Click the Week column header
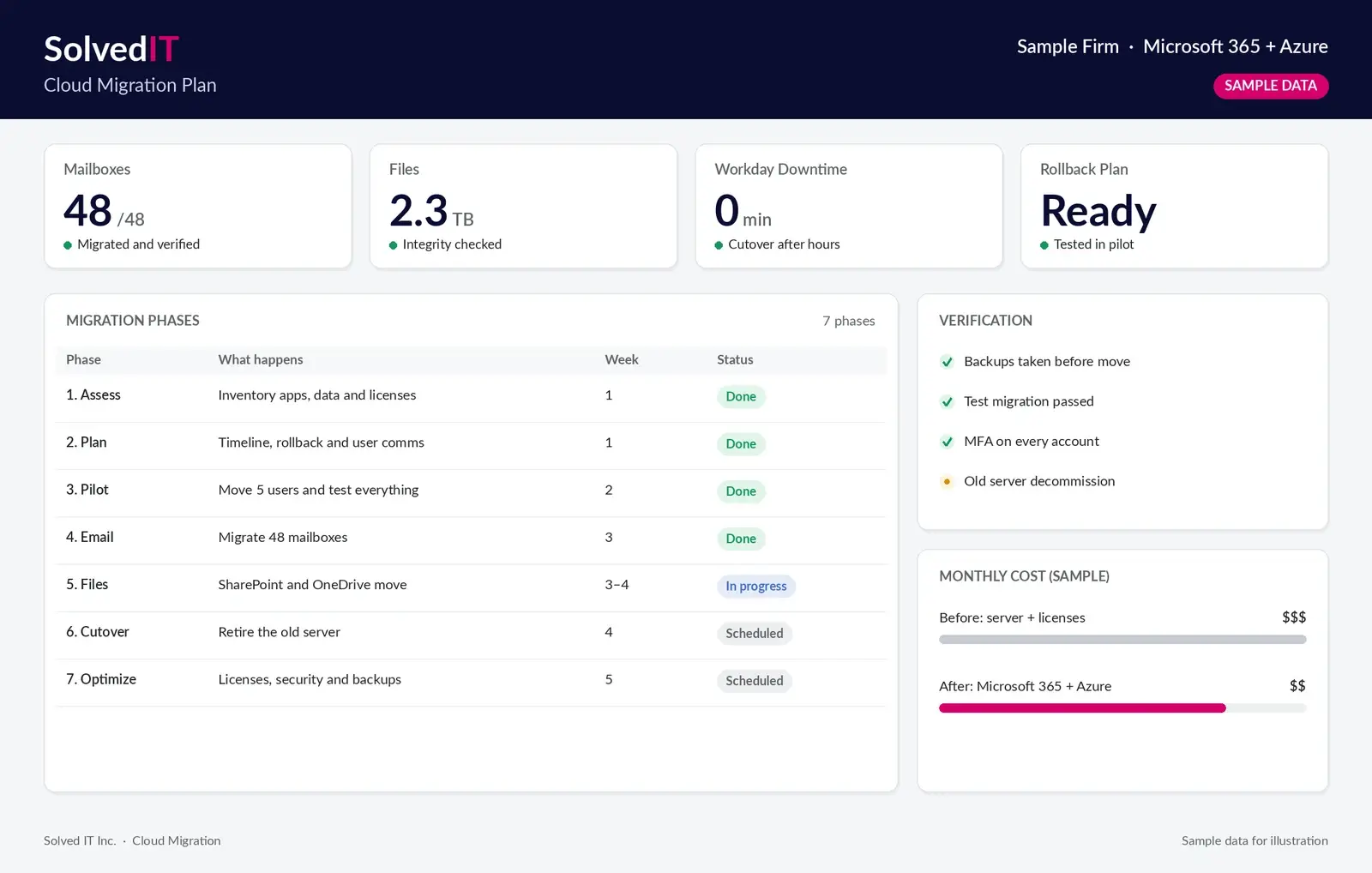 coord(622,359)
